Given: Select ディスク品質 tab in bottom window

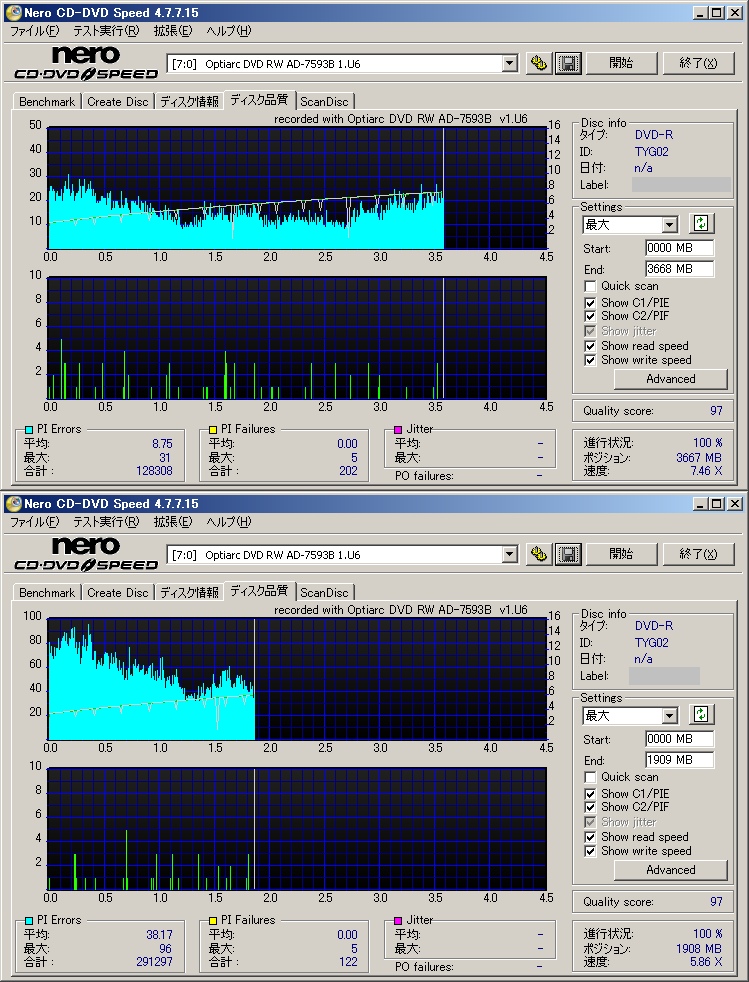Looking at the screenshot, I should 259,591.
